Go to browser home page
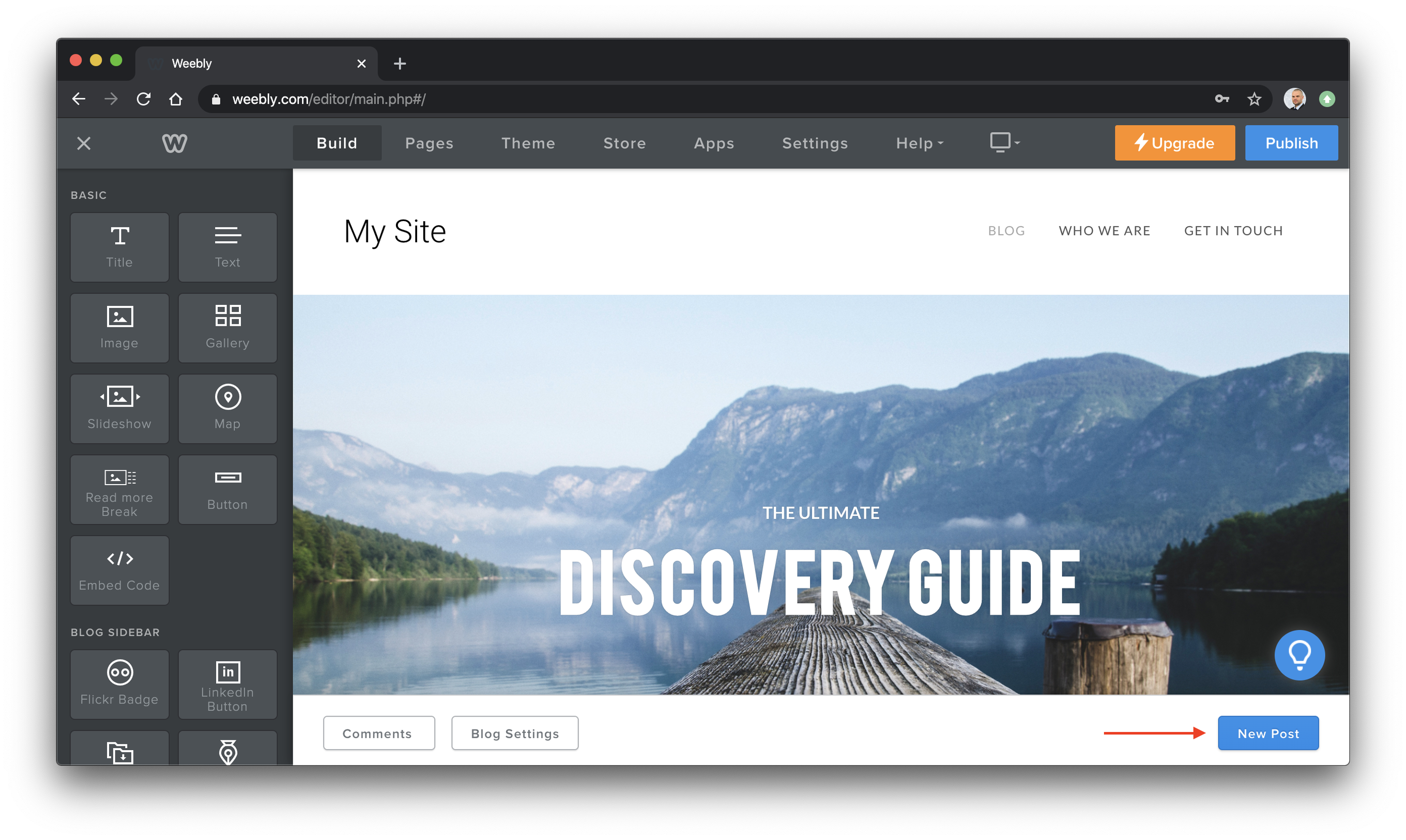Image resolution: width=1406 pixels, height=840 pixels. click(x=176, y=99)
